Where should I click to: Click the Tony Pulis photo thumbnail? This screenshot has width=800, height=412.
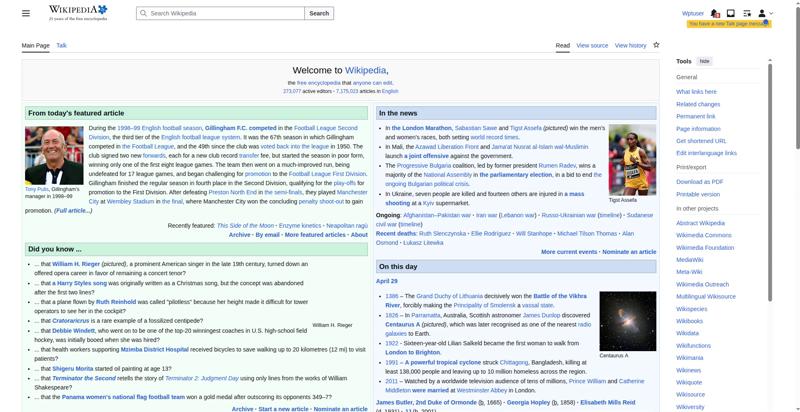[x=54, y=155]
